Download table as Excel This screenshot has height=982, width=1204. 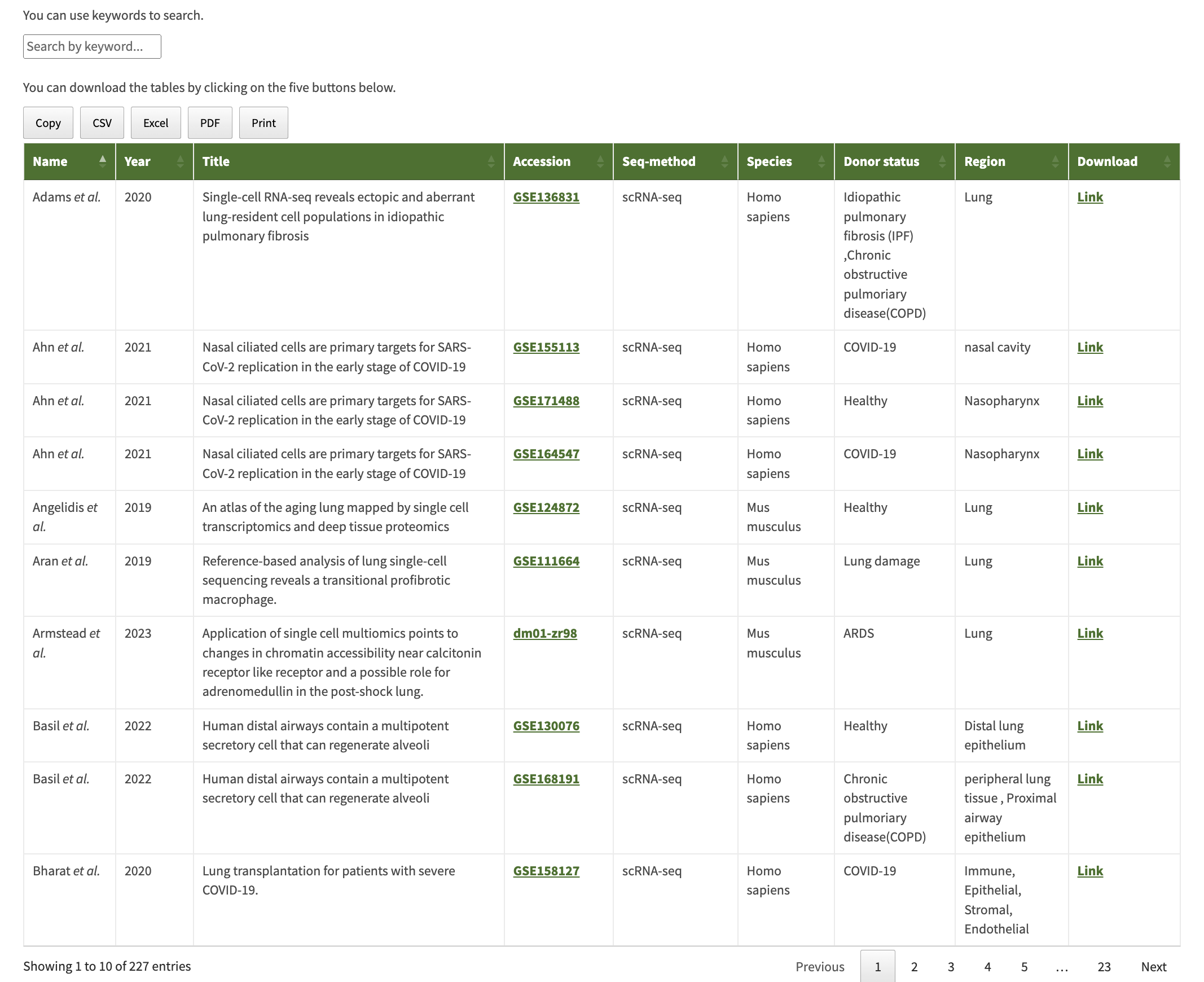point(156,123)
